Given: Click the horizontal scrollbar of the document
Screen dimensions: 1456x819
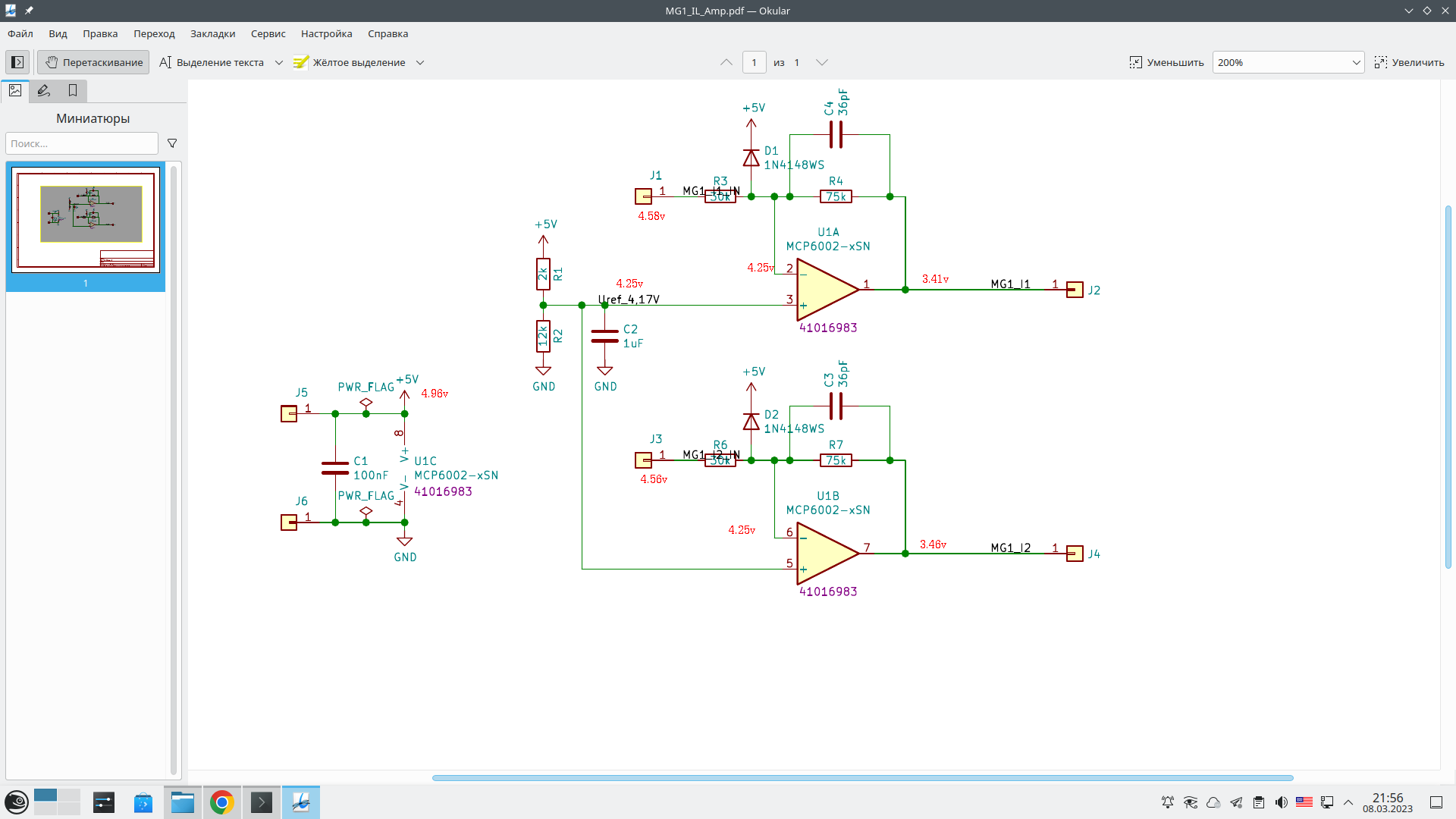Looking at the screenshot, I should pos(862,777).
